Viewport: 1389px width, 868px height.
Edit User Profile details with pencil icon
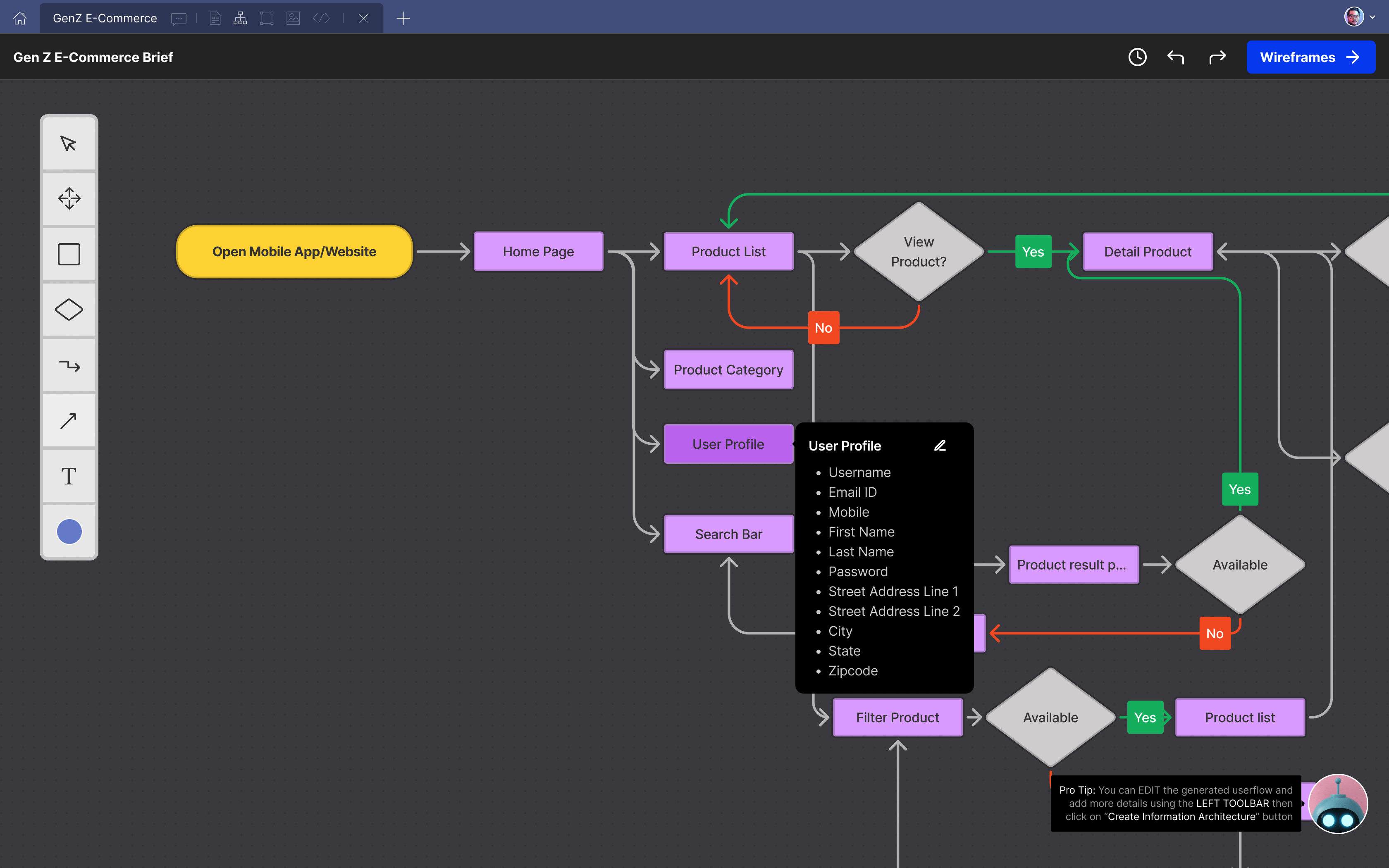(940, 446)
